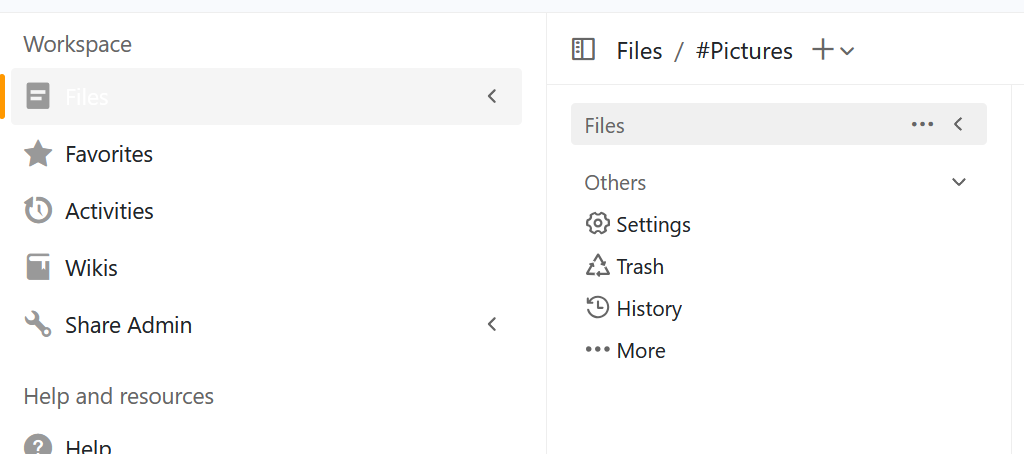Click the Share Admin wrench icon
This screenshot has height=454, width=1024.
point(38,325)
